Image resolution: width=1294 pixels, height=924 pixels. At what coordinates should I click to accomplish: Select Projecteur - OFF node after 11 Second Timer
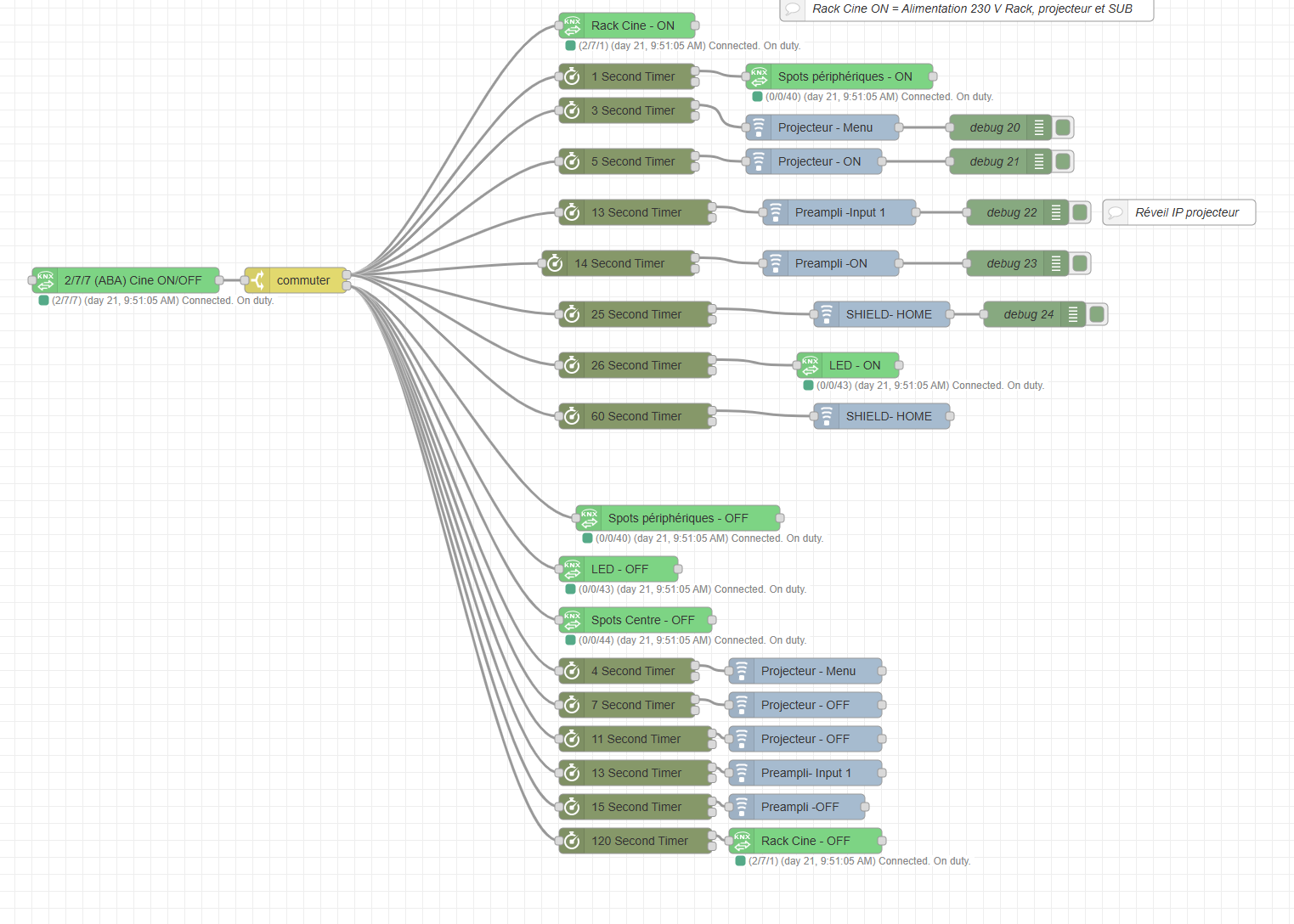coord(805,739)
